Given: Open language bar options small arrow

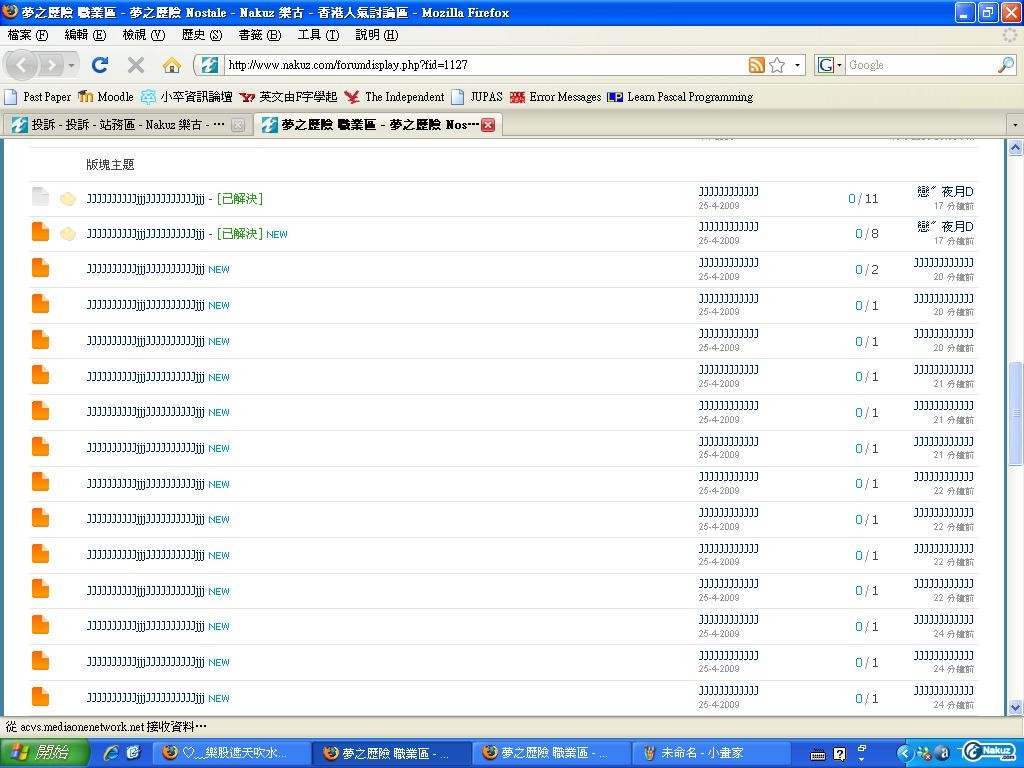Looking at the screenshot, I should pyautogui.click(x=862, y=759).
